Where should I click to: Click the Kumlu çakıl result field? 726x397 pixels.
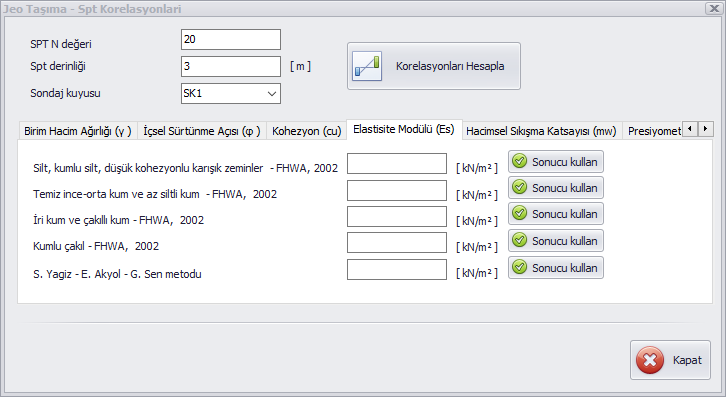pyautogui.click(x=397, y=243)
